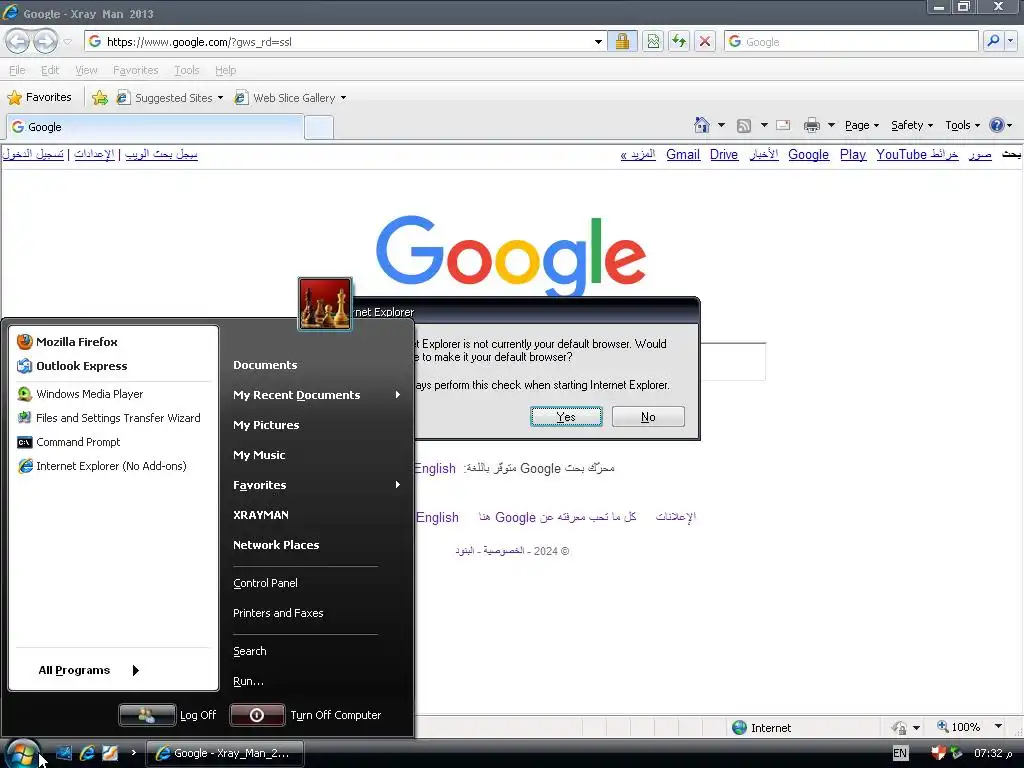
Task: Click the chess user account picture
Action: pos(325,304)
